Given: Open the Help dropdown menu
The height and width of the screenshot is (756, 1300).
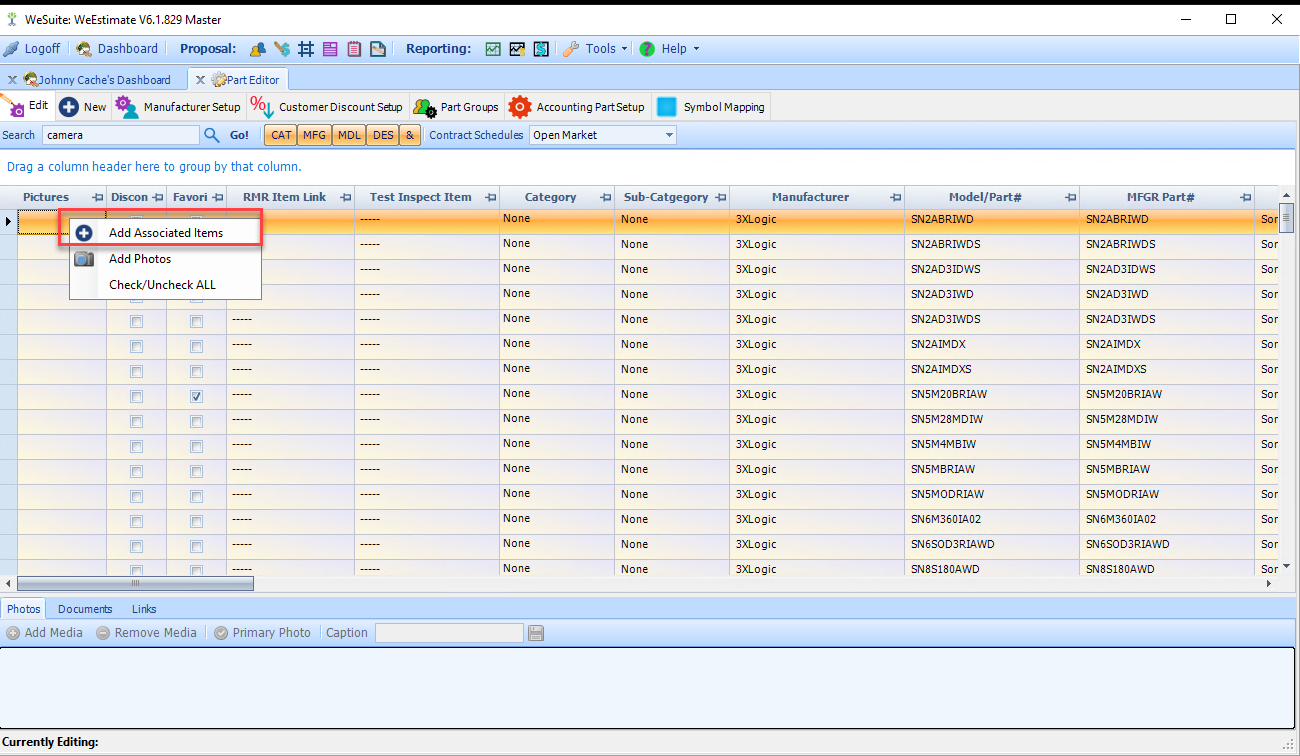Looking at the screenshot, I should 669,48.
